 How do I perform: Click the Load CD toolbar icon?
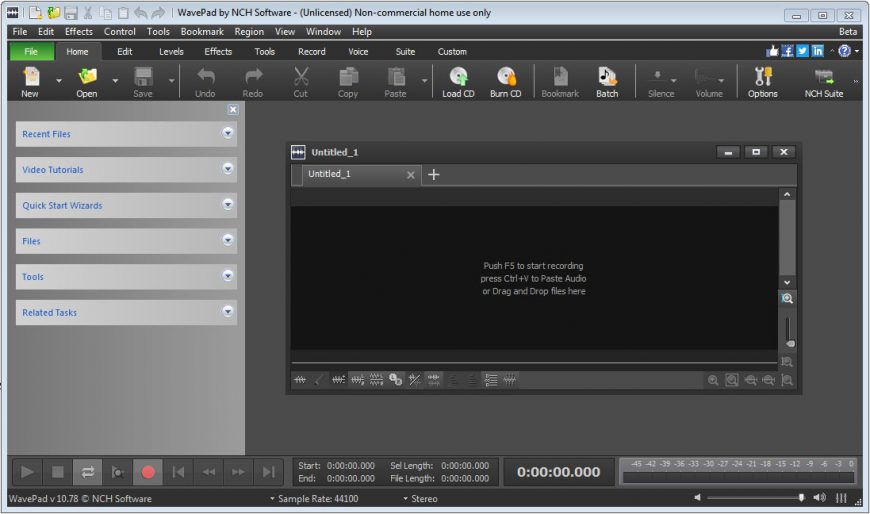coord(458,81)
